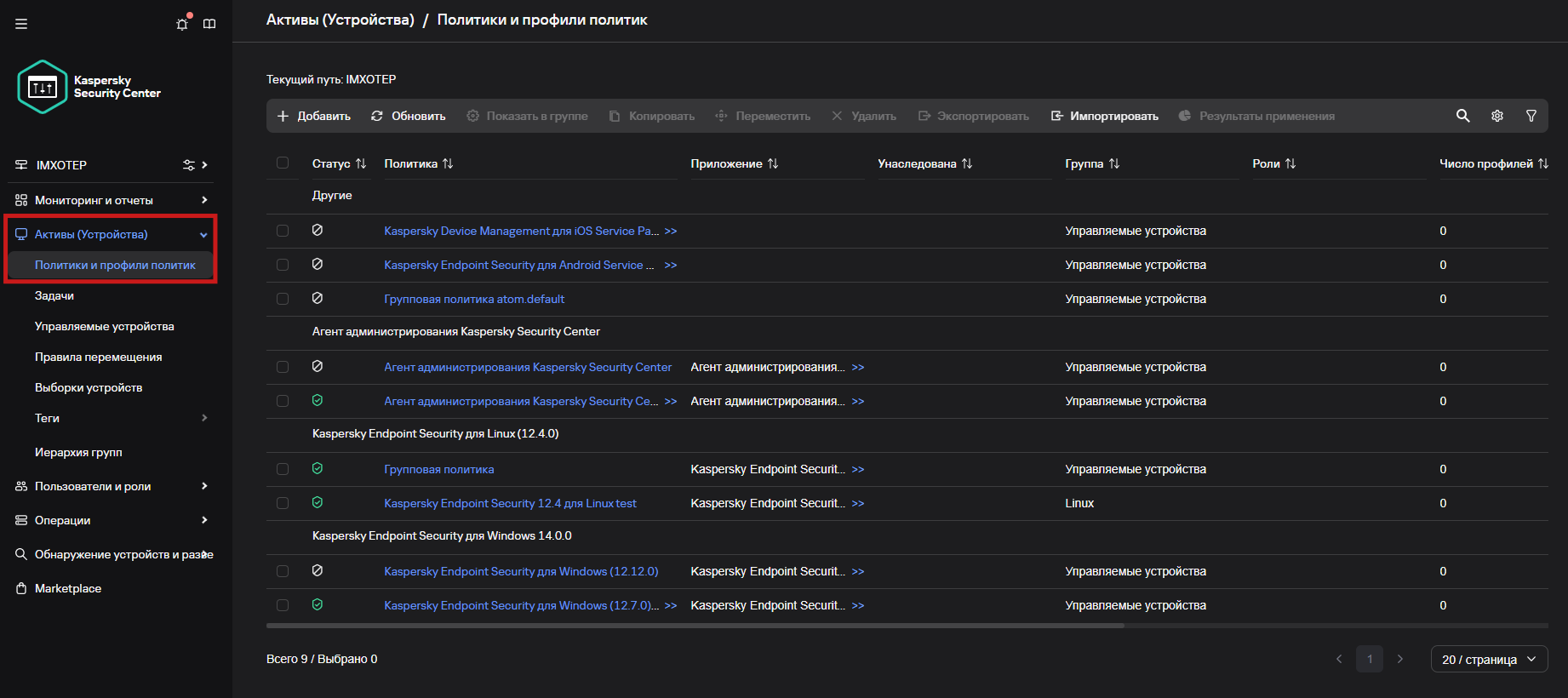Sort by Число профилей column arrows
Viewport: 1568px width, 698px height.
click(x=1543, y=163)
